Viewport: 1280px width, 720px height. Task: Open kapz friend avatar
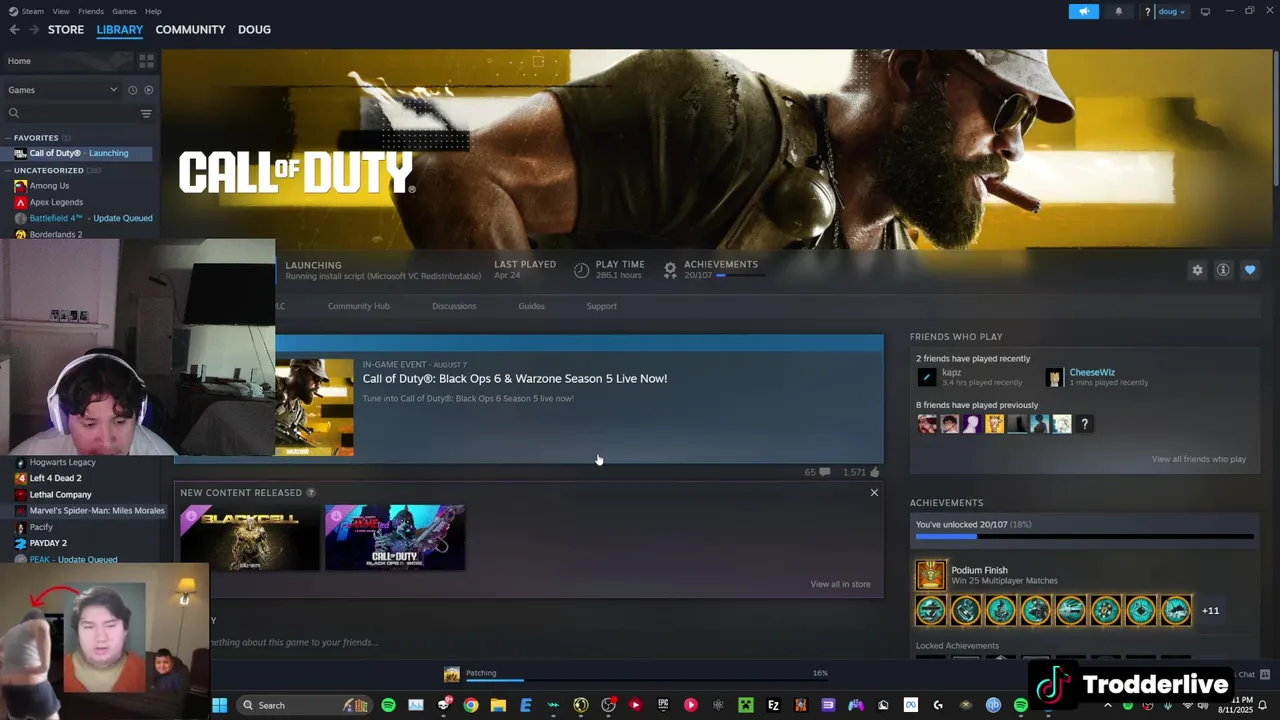coord(927,377)
